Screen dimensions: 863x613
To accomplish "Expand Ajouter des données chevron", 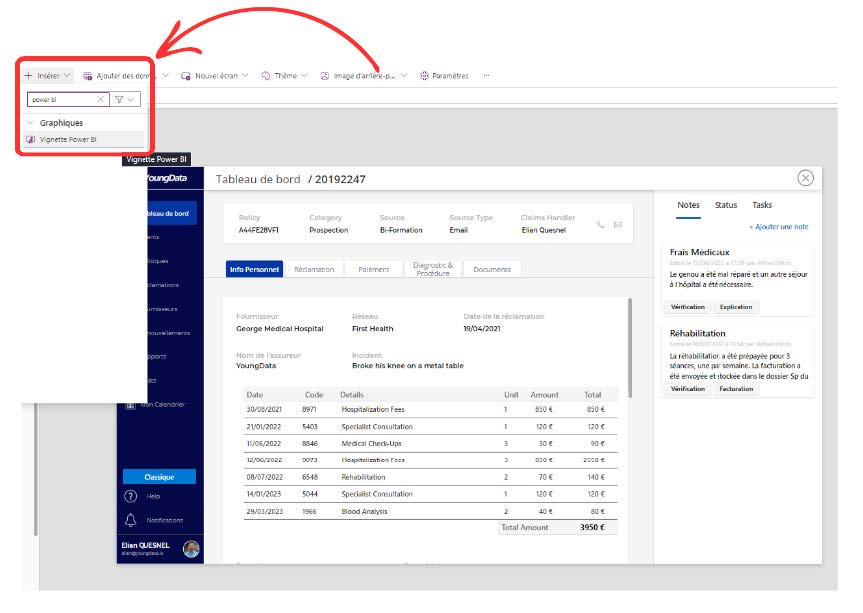I will click(x=165, y=75).
